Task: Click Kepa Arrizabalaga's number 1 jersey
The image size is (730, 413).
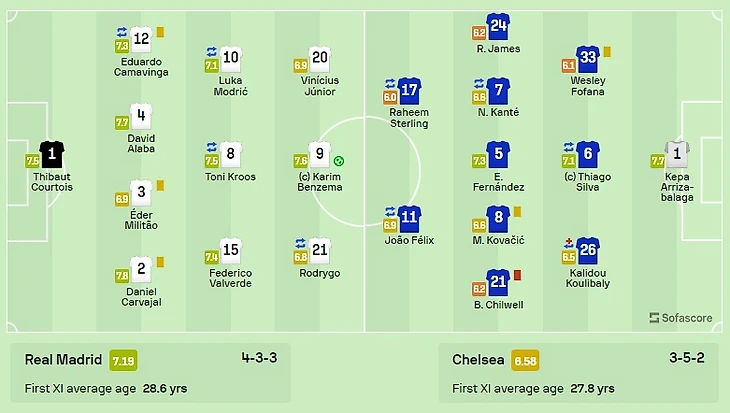Action: click(x=680, y=153)
